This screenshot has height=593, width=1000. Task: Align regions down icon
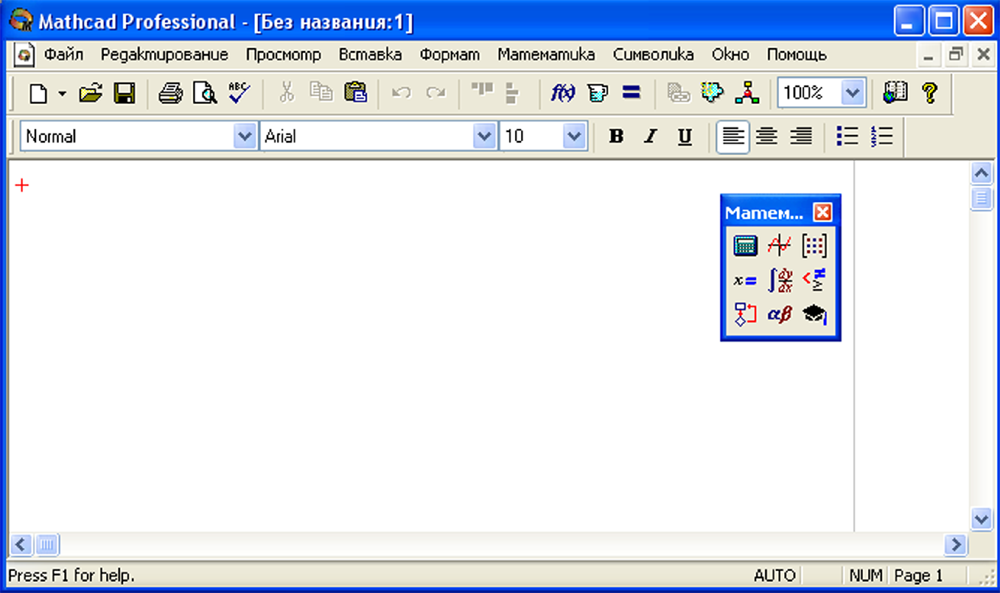coord(512,93)
